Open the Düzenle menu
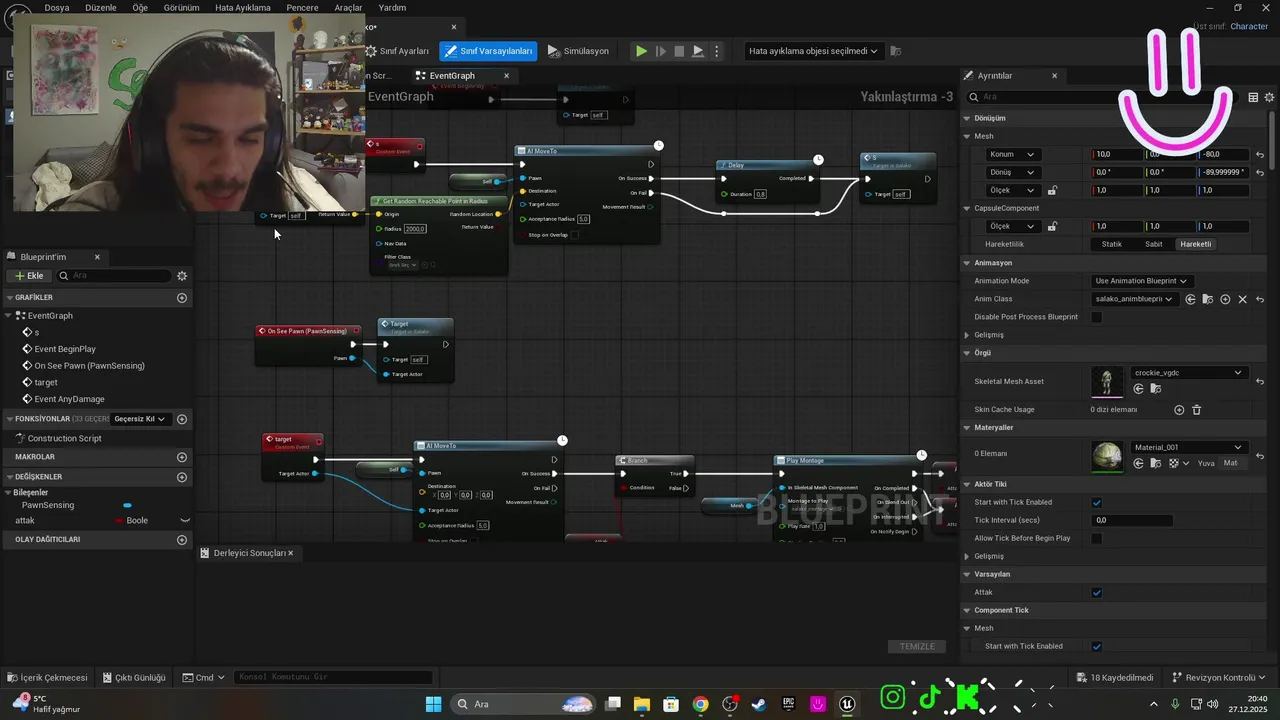Viewport: 1280px width, 720px height. point(101,8)
